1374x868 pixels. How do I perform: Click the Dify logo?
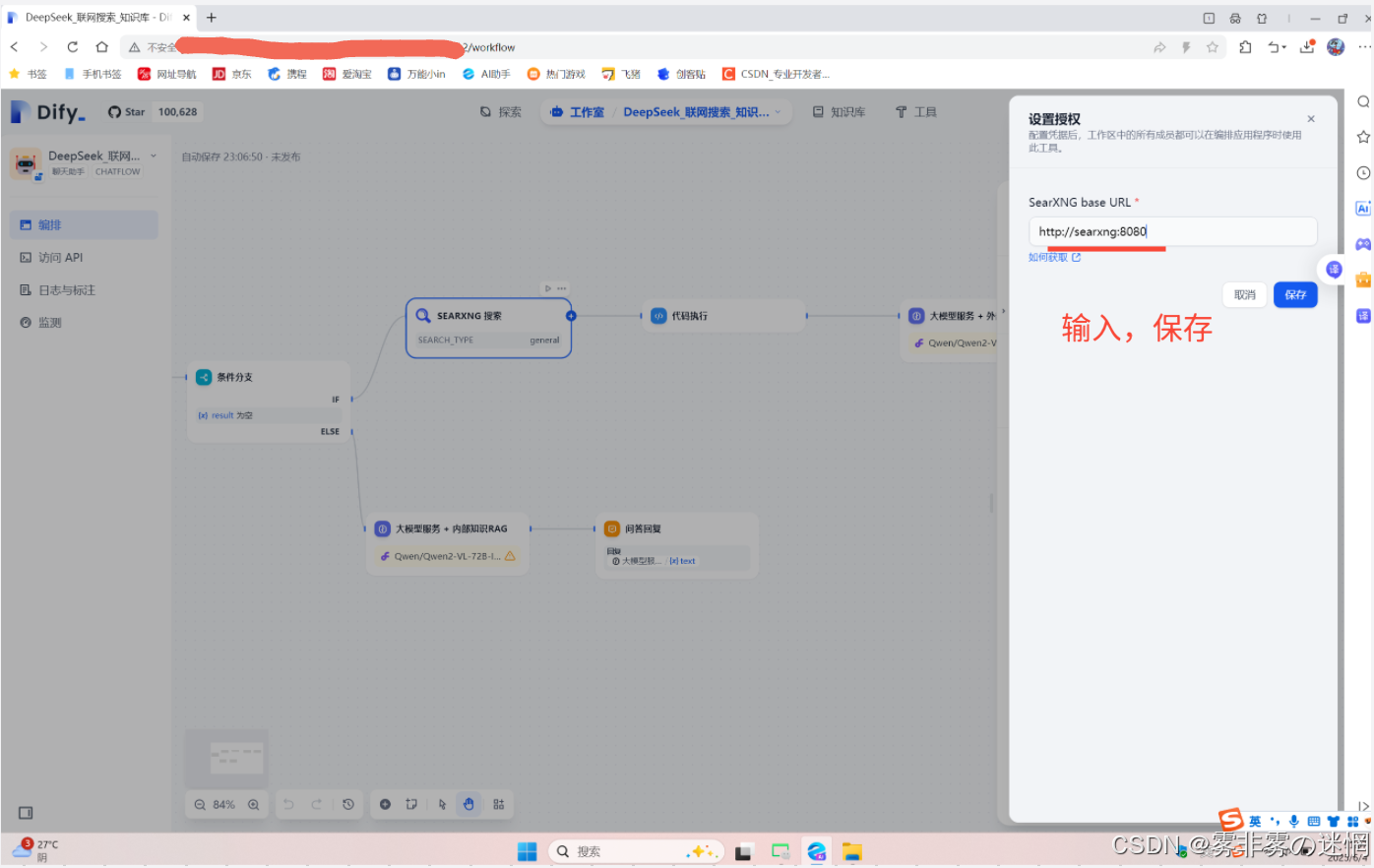pyautogui.click(x=48, y=112)
